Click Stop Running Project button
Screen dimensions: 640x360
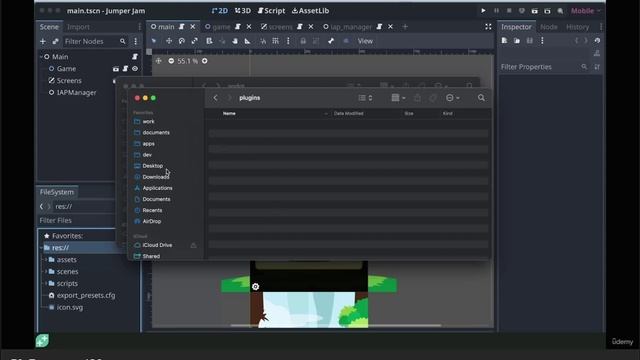509,11
